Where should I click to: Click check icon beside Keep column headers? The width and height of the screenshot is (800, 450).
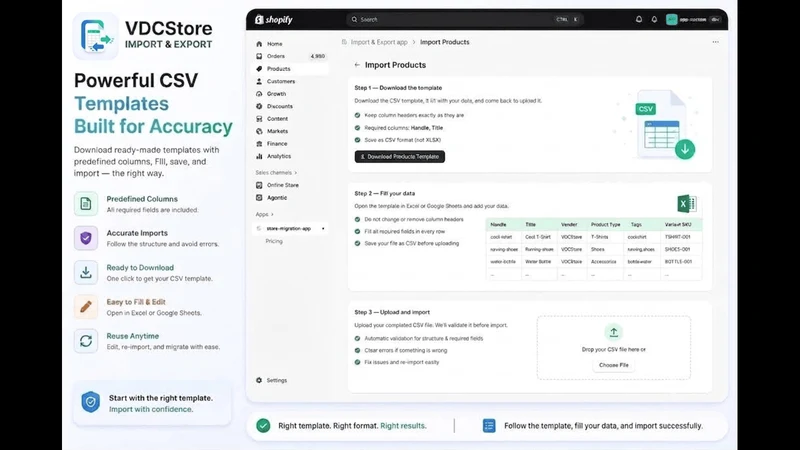click(357, 115)
